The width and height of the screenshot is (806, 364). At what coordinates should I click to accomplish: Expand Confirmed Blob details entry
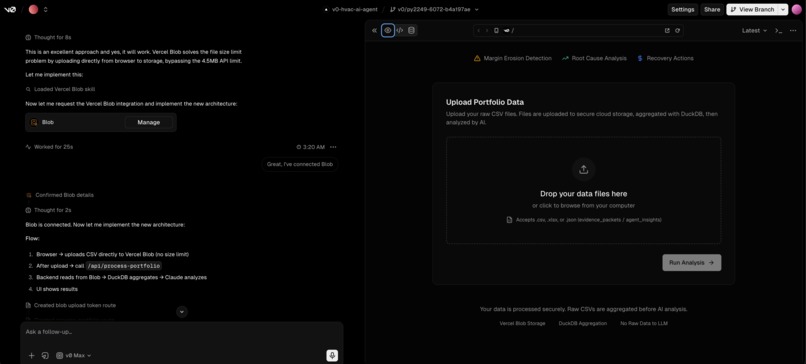[60, 195]
